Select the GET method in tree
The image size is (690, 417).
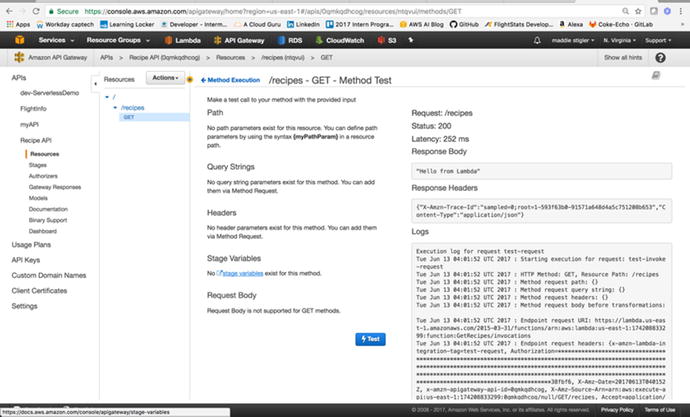[x=128, y=117]
